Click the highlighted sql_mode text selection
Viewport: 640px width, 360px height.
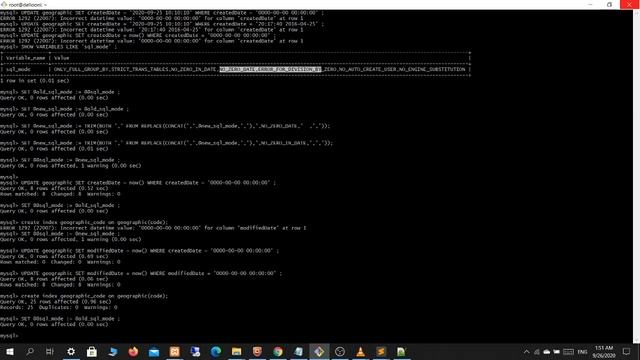pyautogui.click(x=270, y=69)
